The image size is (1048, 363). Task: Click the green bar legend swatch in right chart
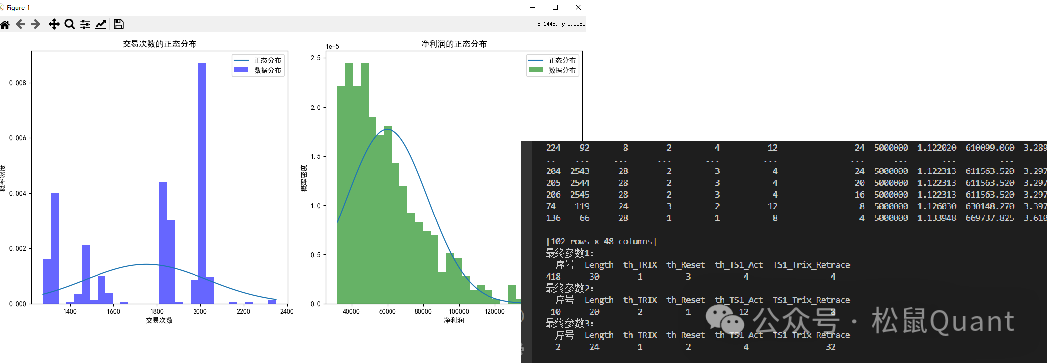click(x=537, y=70)
